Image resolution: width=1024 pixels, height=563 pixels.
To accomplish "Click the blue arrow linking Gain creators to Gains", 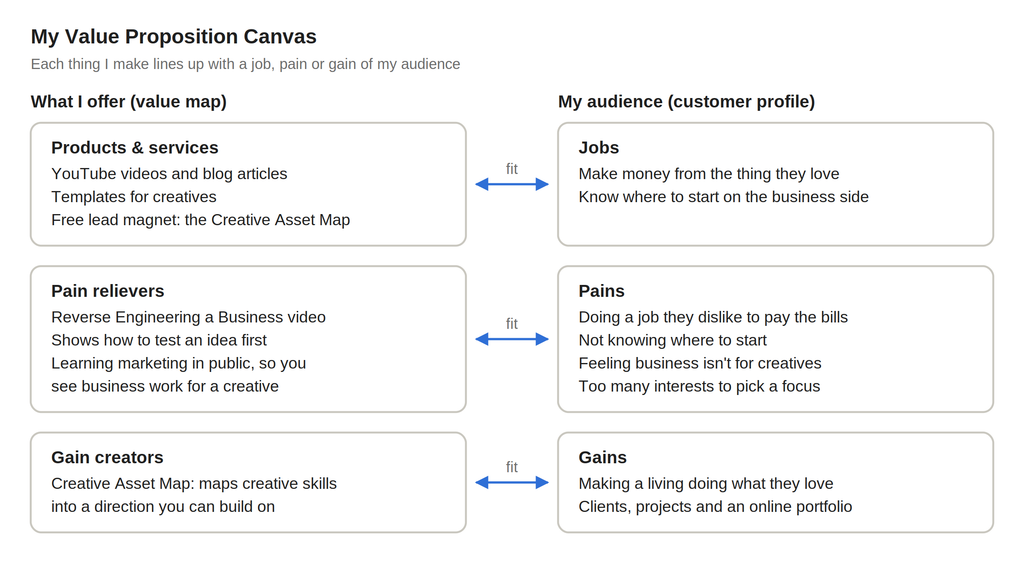I will tap(512, 482).
